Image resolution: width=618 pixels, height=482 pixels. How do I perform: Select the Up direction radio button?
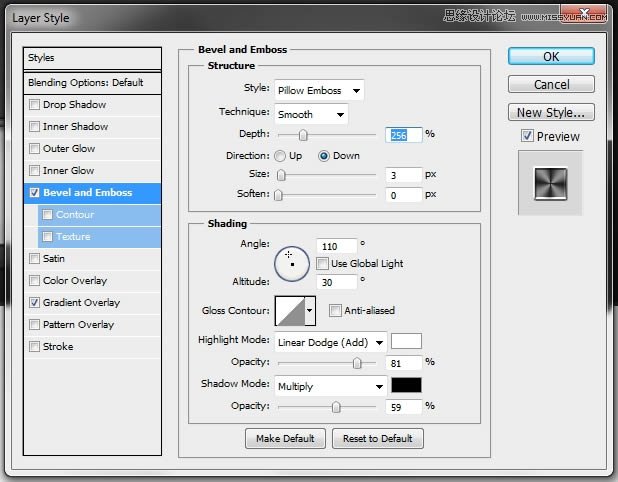(x=280, y=156)
